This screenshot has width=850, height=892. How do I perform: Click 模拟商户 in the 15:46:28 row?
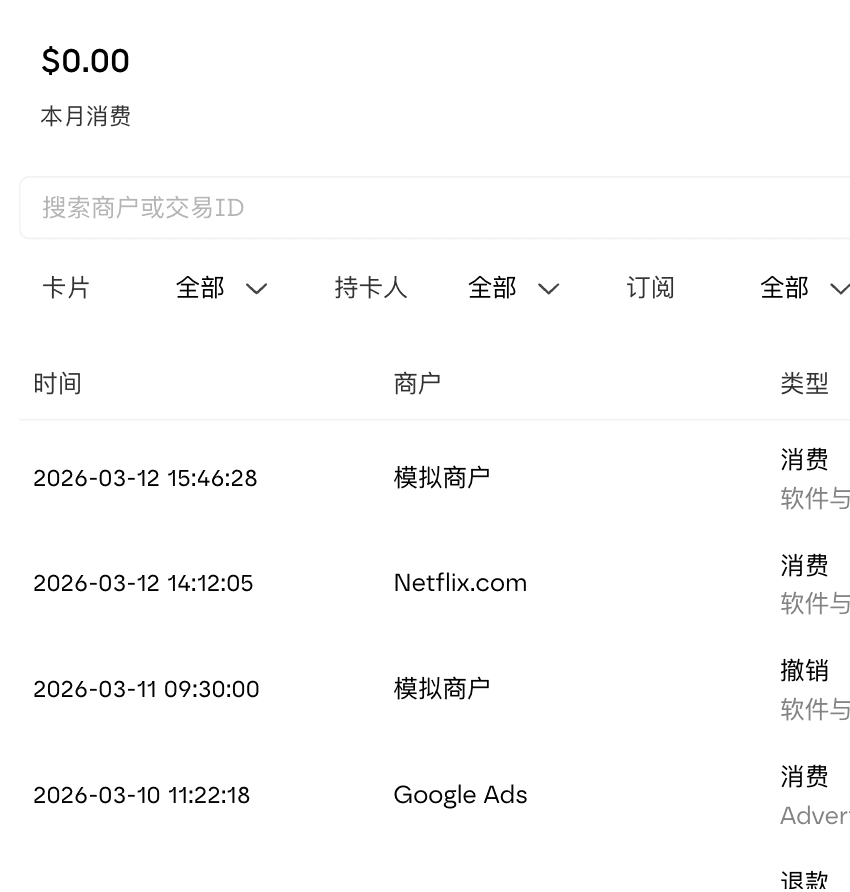(x=441, y=478)
